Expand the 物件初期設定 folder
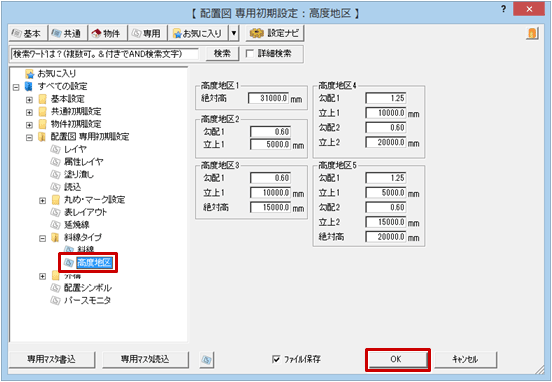This screenshot has height=382, width=552. tap(30, 125)
